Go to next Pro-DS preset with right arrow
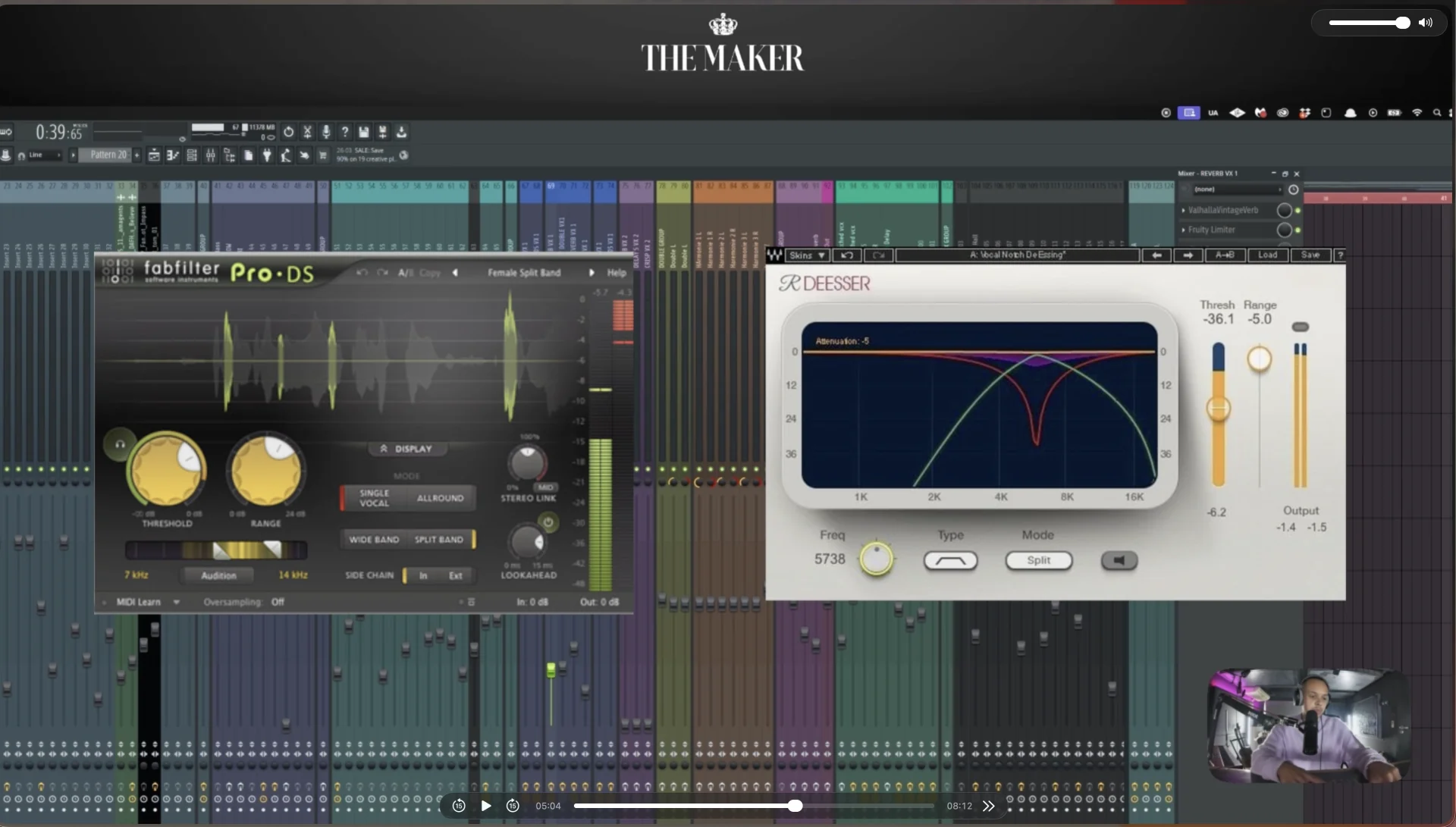 (591, 272)
